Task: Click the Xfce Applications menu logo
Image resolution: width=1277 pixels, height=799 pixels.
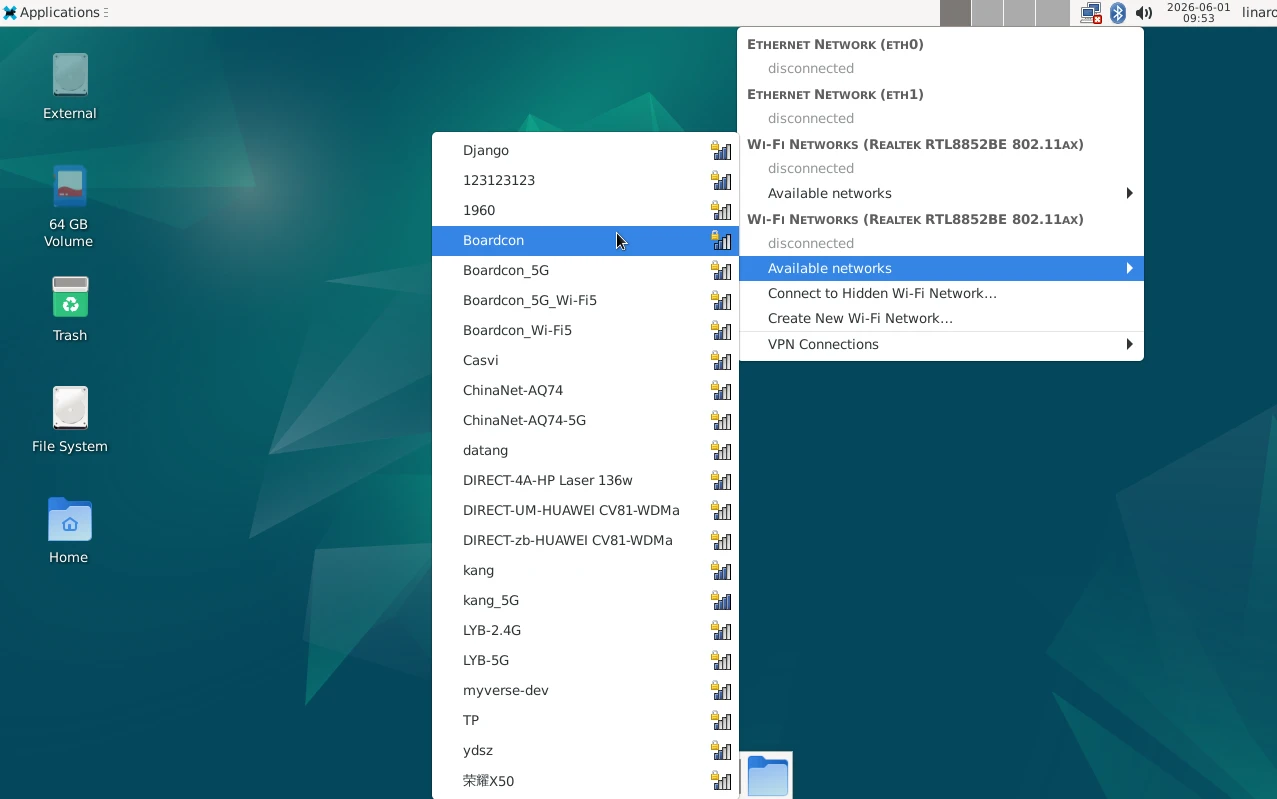Action: click(x=10, y=13)
